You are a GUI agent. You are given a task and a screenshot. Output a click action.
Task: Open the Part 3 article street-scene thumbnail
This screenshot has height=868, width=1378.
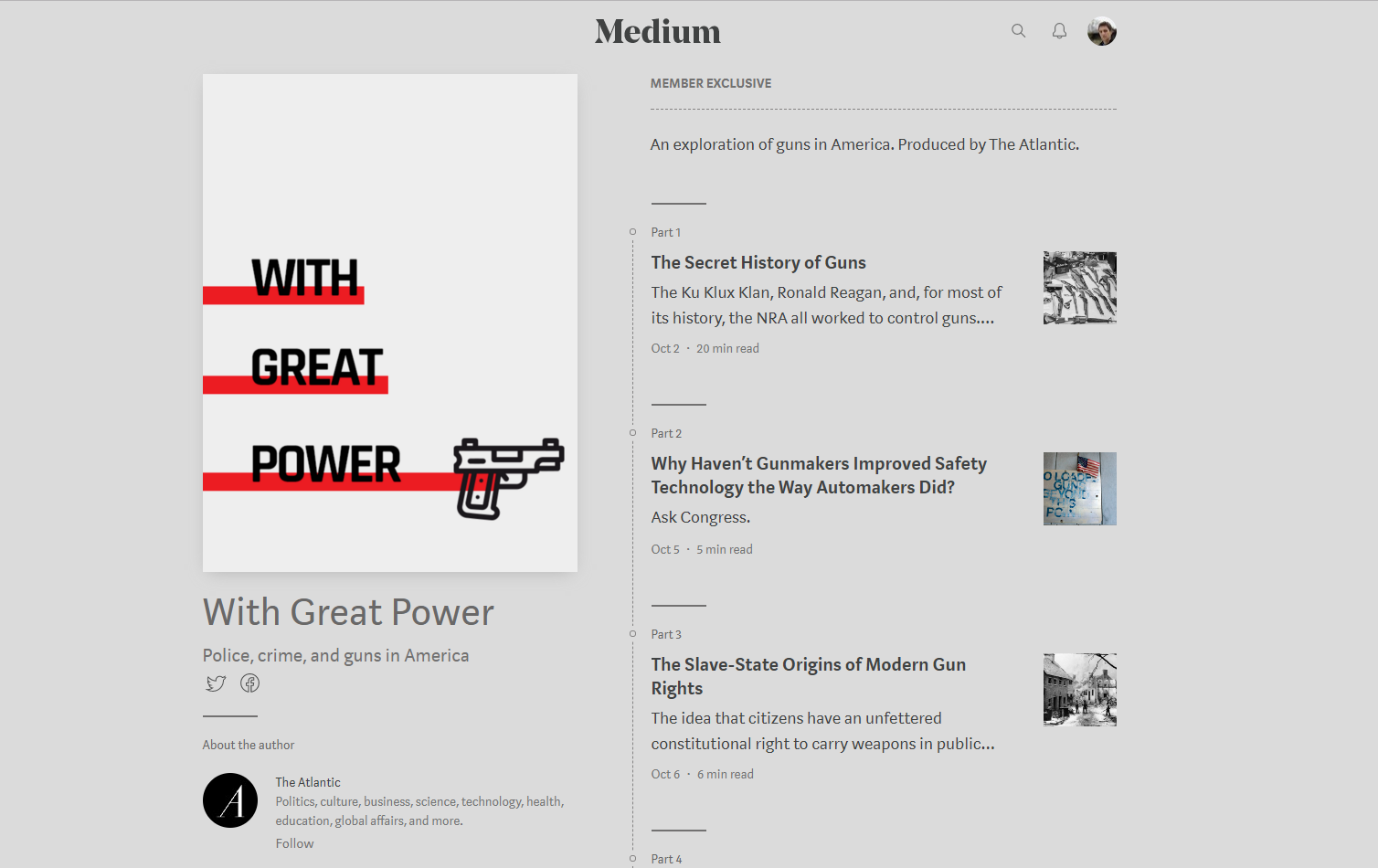[1080, 690]
